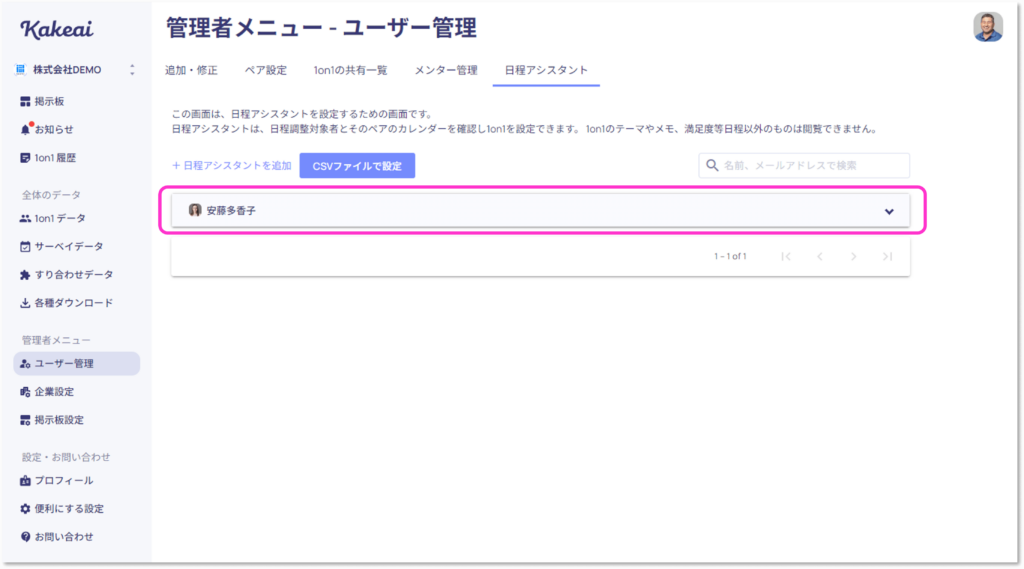Click the 企業設定 company settings icon
The image size is (1024, 569).
pos(25,391)
